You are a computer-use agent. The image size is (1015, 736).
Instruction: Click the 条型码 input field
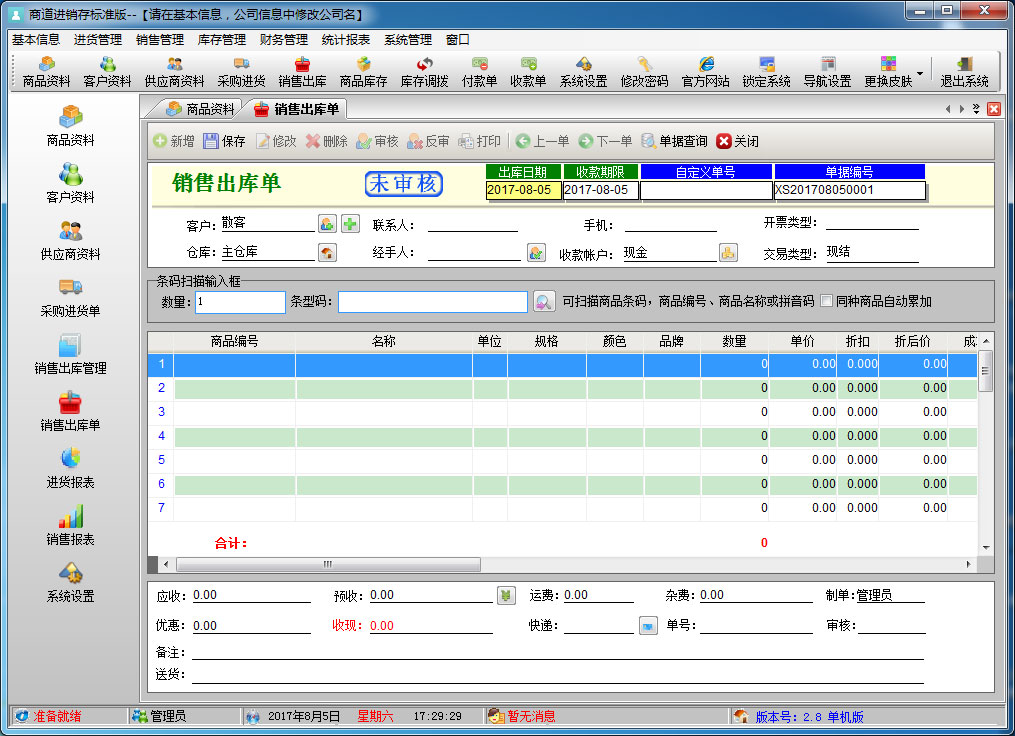pyautogui.click(x=432, y=301)
